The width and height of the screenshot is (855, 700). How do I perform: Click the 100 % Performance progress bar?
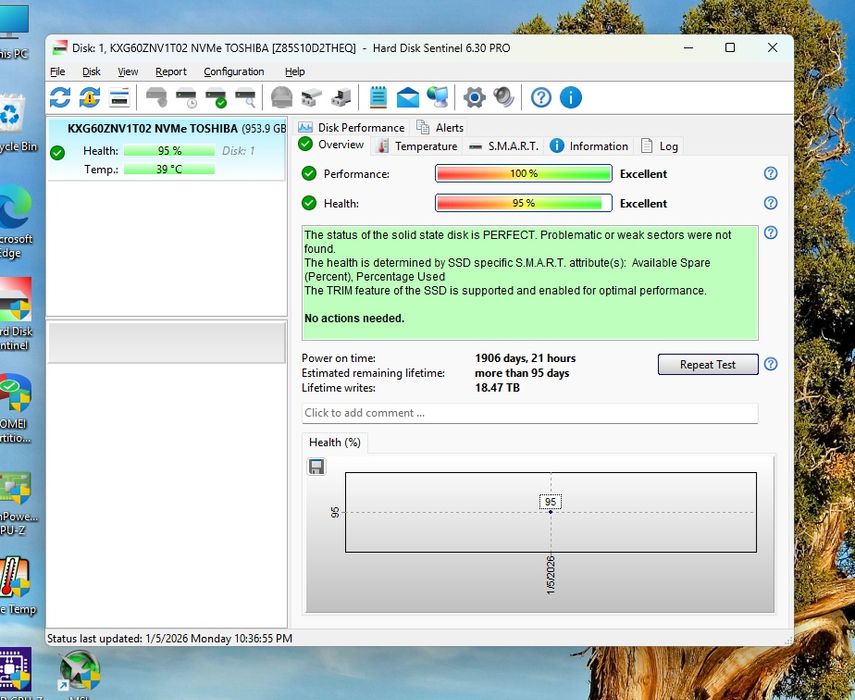click(523, 173)
